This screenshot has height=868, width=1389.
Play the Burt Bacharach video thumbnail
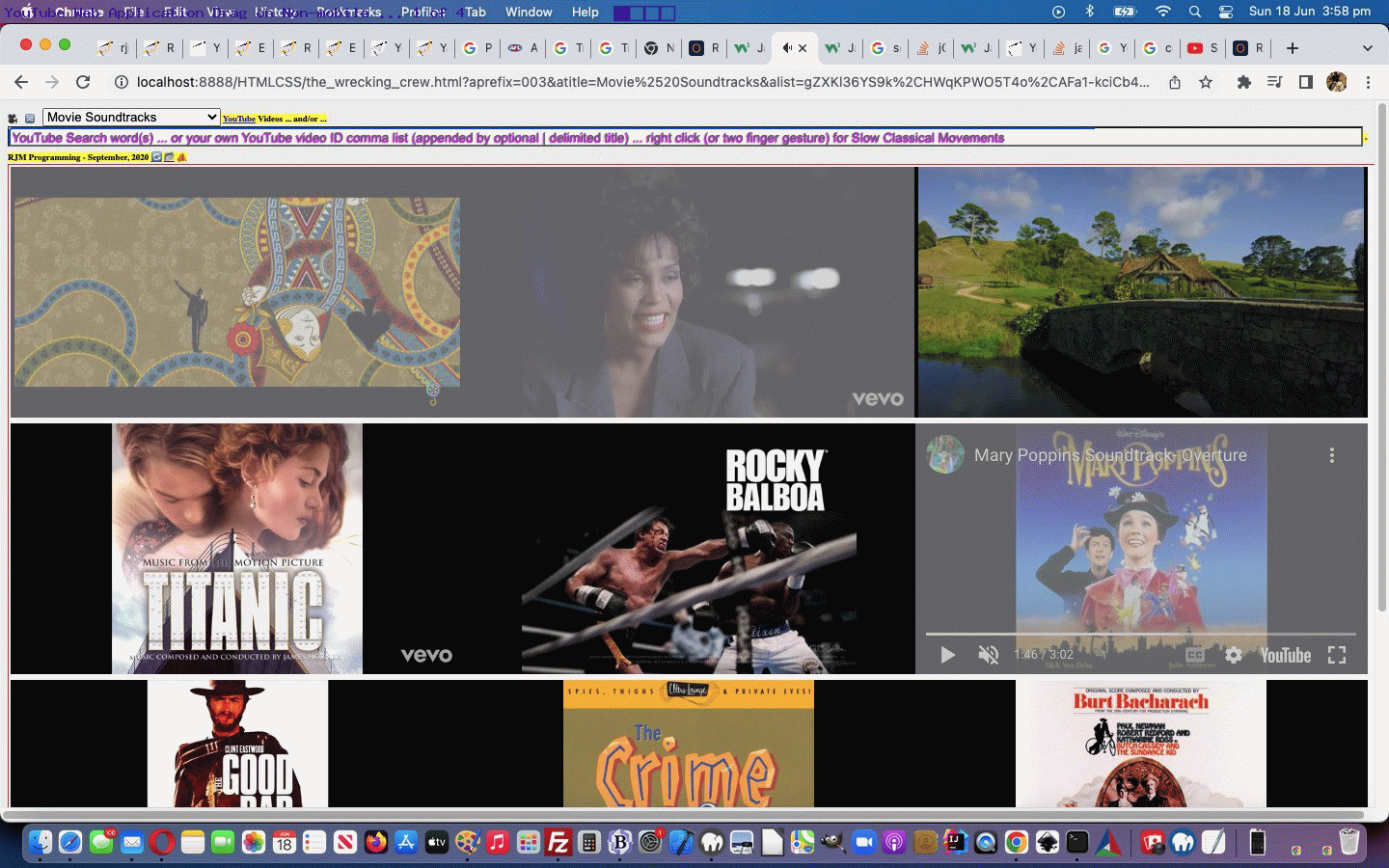point(1142,744)
